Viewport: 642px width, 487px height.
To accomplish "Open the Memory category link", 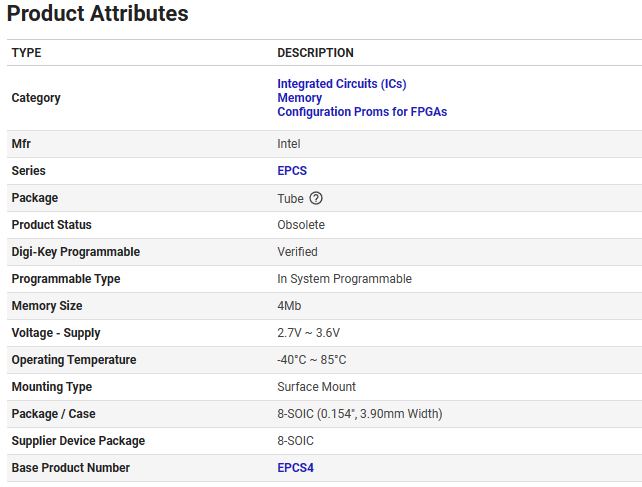I will click(x=299, y=98).
